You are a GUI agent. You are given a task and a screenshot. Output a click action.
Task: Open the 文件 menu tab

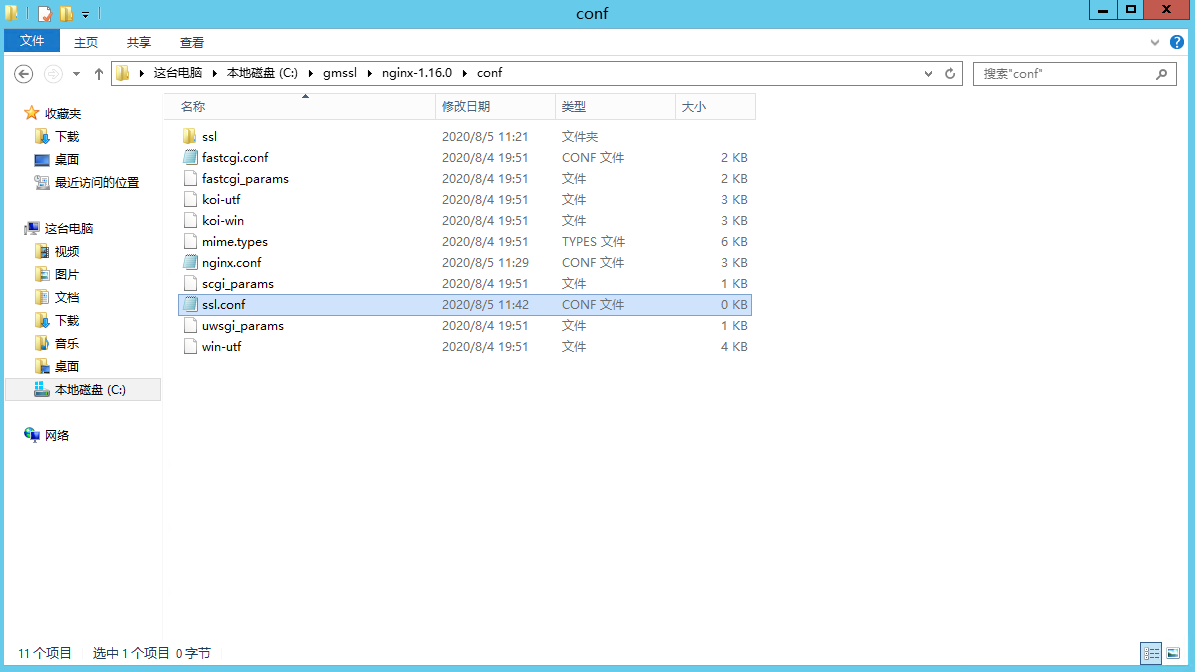coord(32,41)
